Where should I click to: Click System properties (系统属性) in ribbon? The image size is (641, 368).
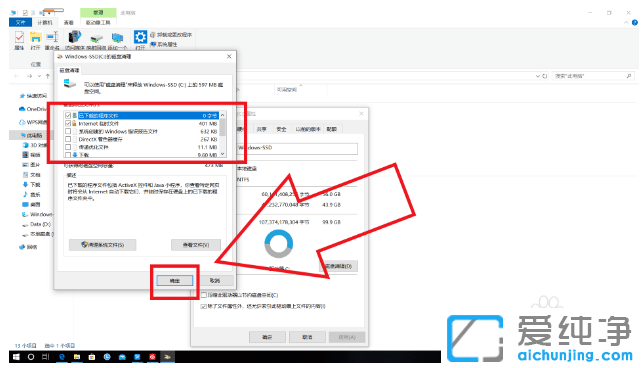[x=164, y=44]
